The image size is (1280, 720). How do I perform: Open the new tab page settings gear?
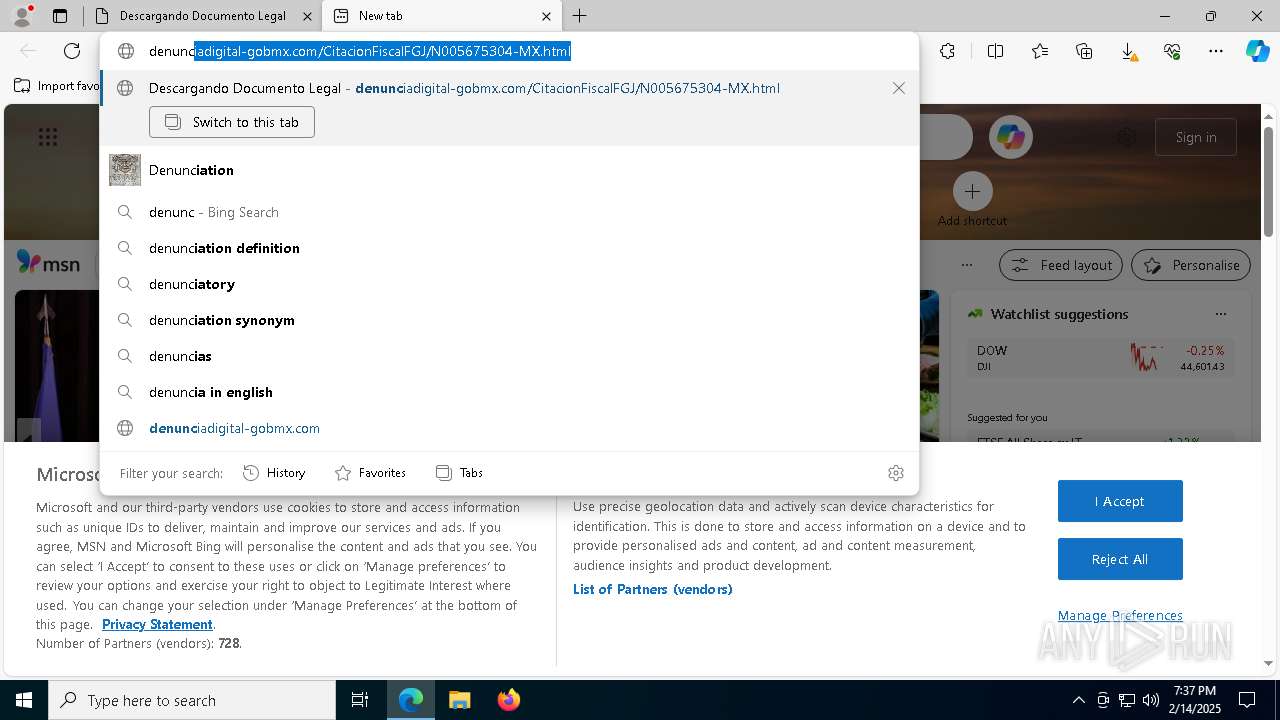1127,137
